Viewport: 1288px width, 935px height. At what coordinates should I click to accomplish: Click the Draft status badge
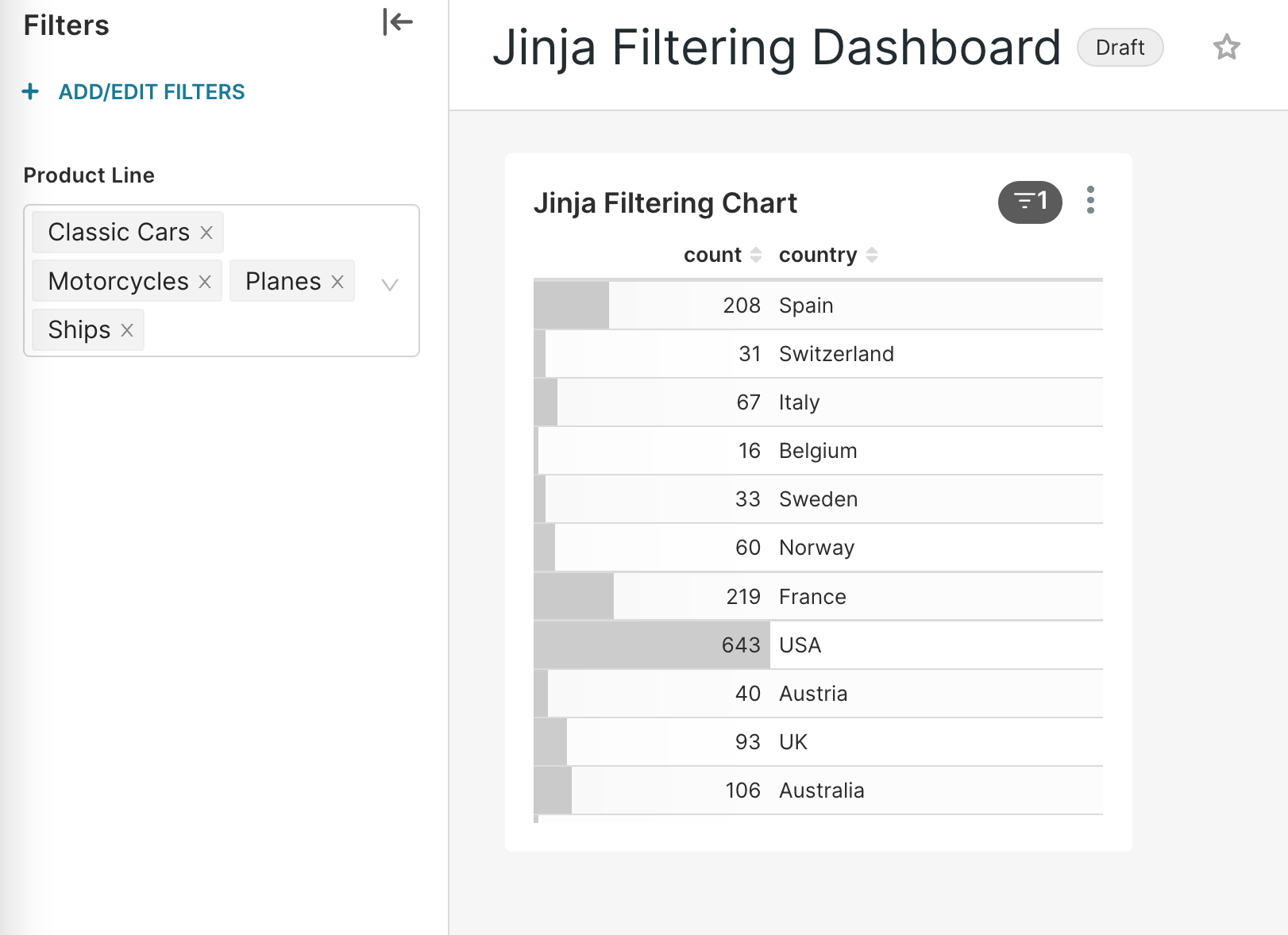[1120, 48]
